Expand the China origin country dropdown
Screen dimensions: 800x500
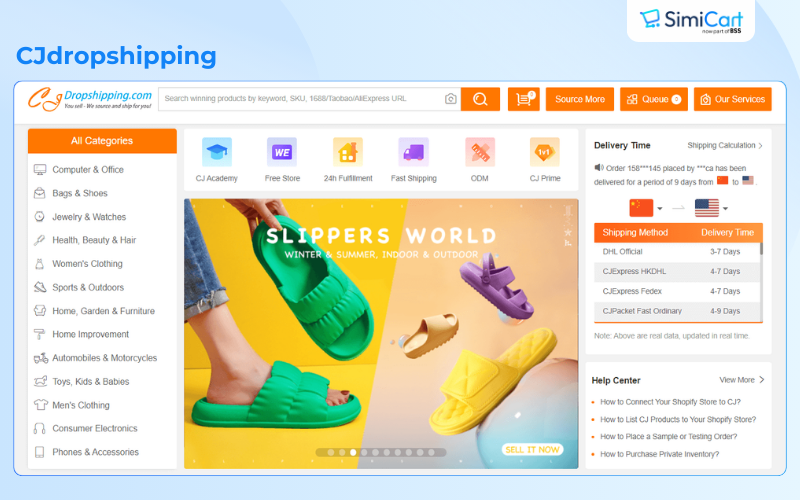(x=660, y=209)
